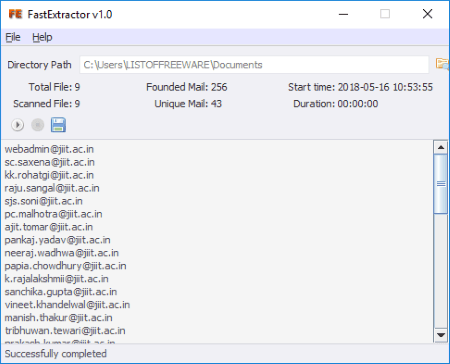Select neeraj.wadhwa@jiit.ac.in entry

click(x=62, y=253)
